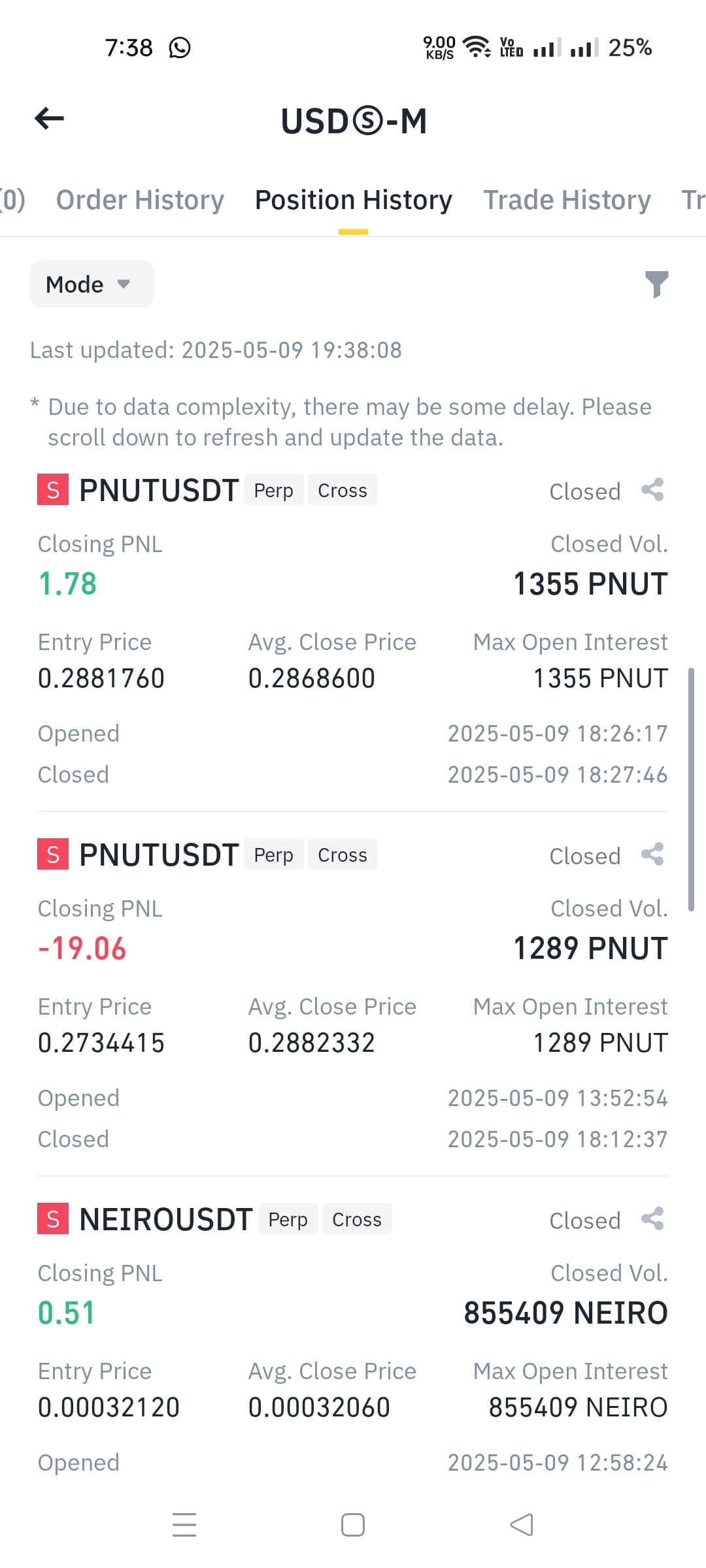Viewport: 706px width, 1568px height.
Task: Tap the Android back triangle icon
Action: click(522, 1525)
